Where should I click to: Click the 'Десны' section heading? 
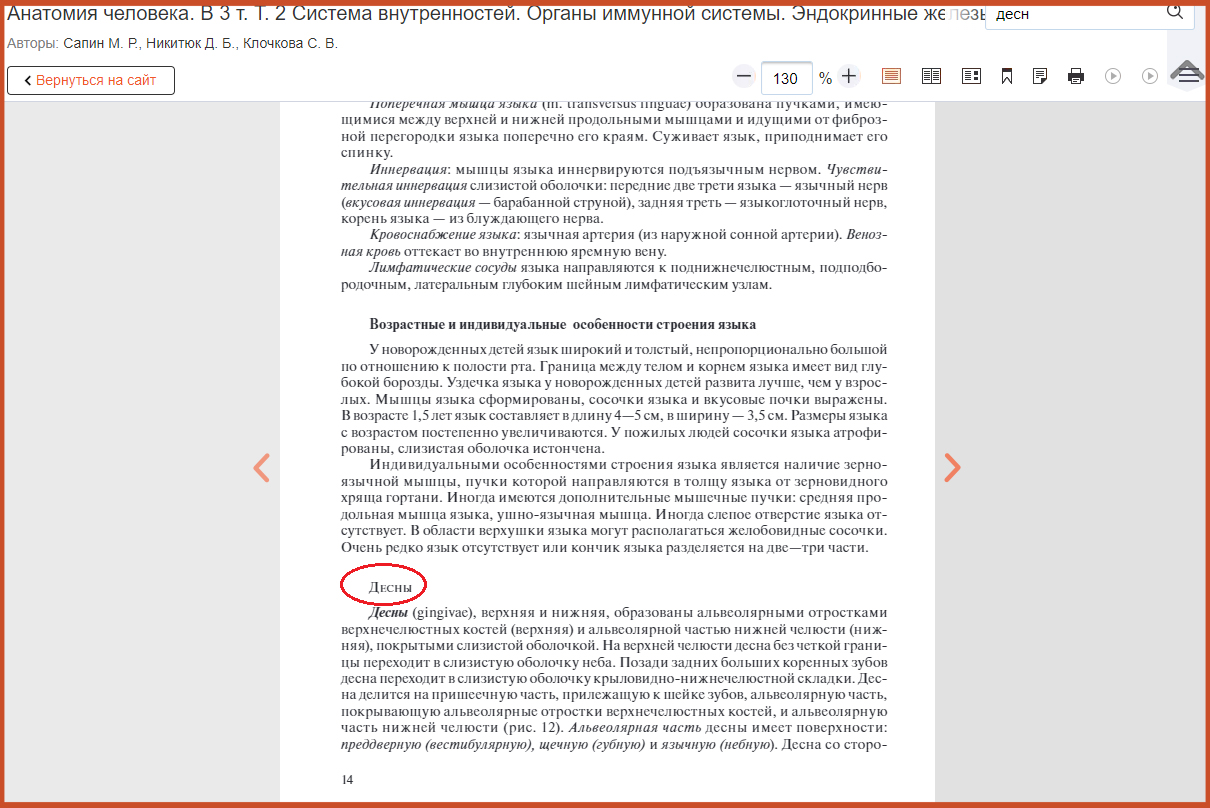tap(390, 587)
